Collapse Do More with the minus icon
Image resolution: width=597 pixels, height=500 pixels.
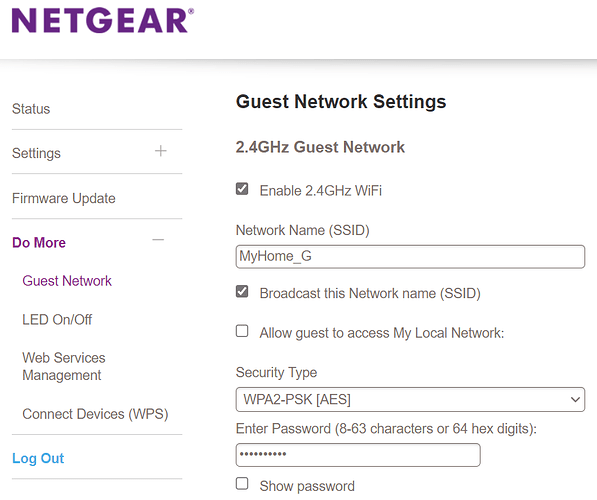(158, 240)
